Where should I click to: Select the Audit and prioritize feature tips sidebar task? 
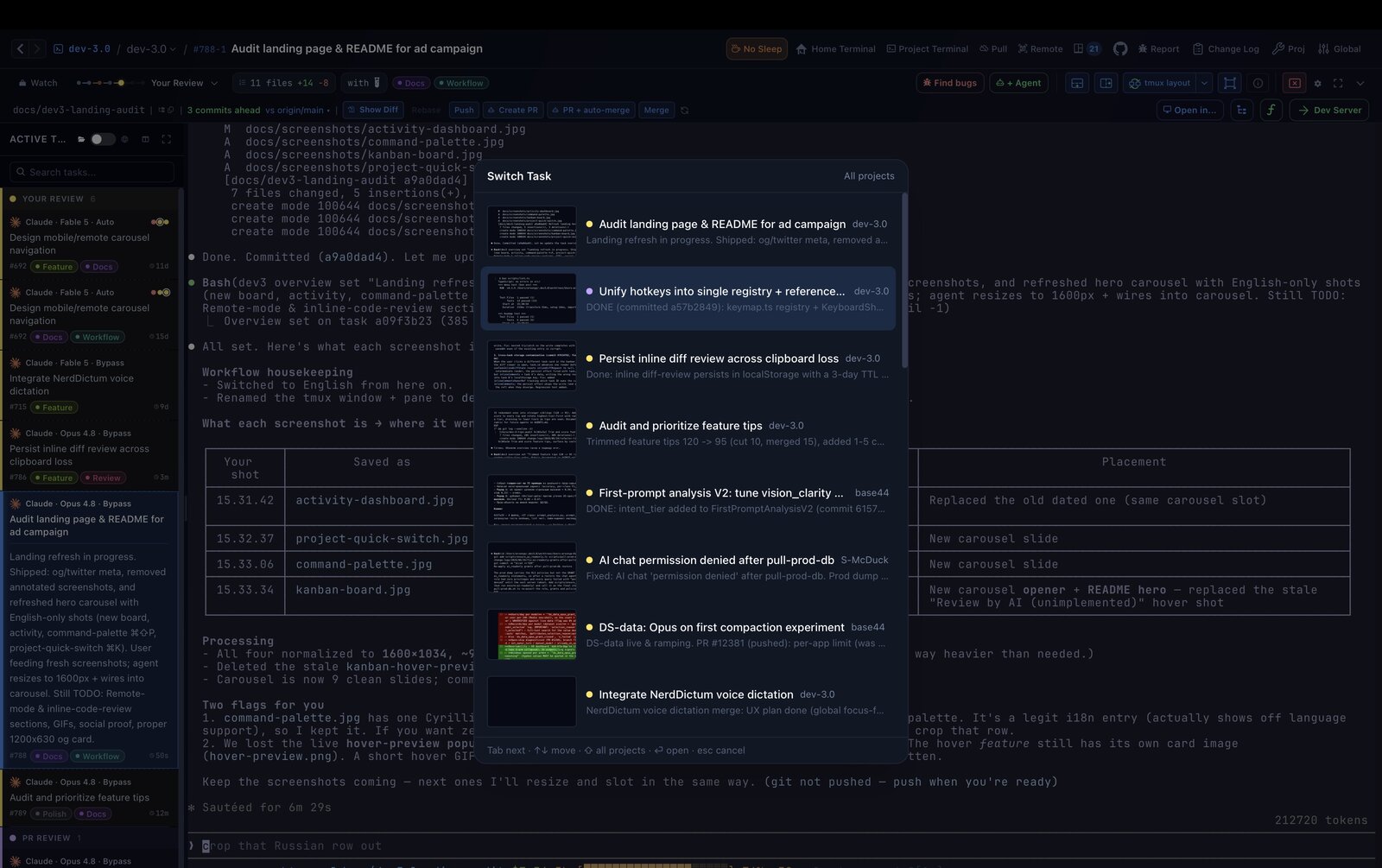pyautogui.click(x=89, y=797)
